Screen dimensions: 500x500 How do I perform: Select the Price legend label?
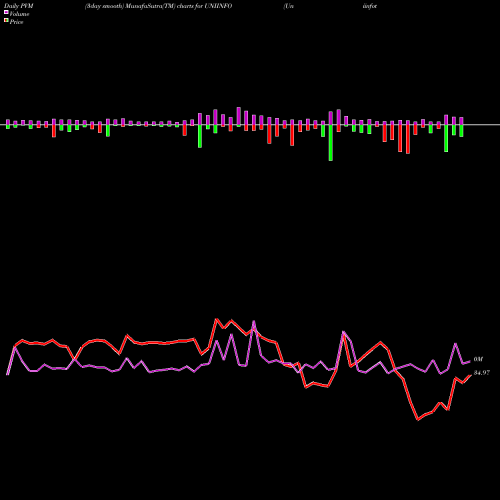[x=16, y=22]
